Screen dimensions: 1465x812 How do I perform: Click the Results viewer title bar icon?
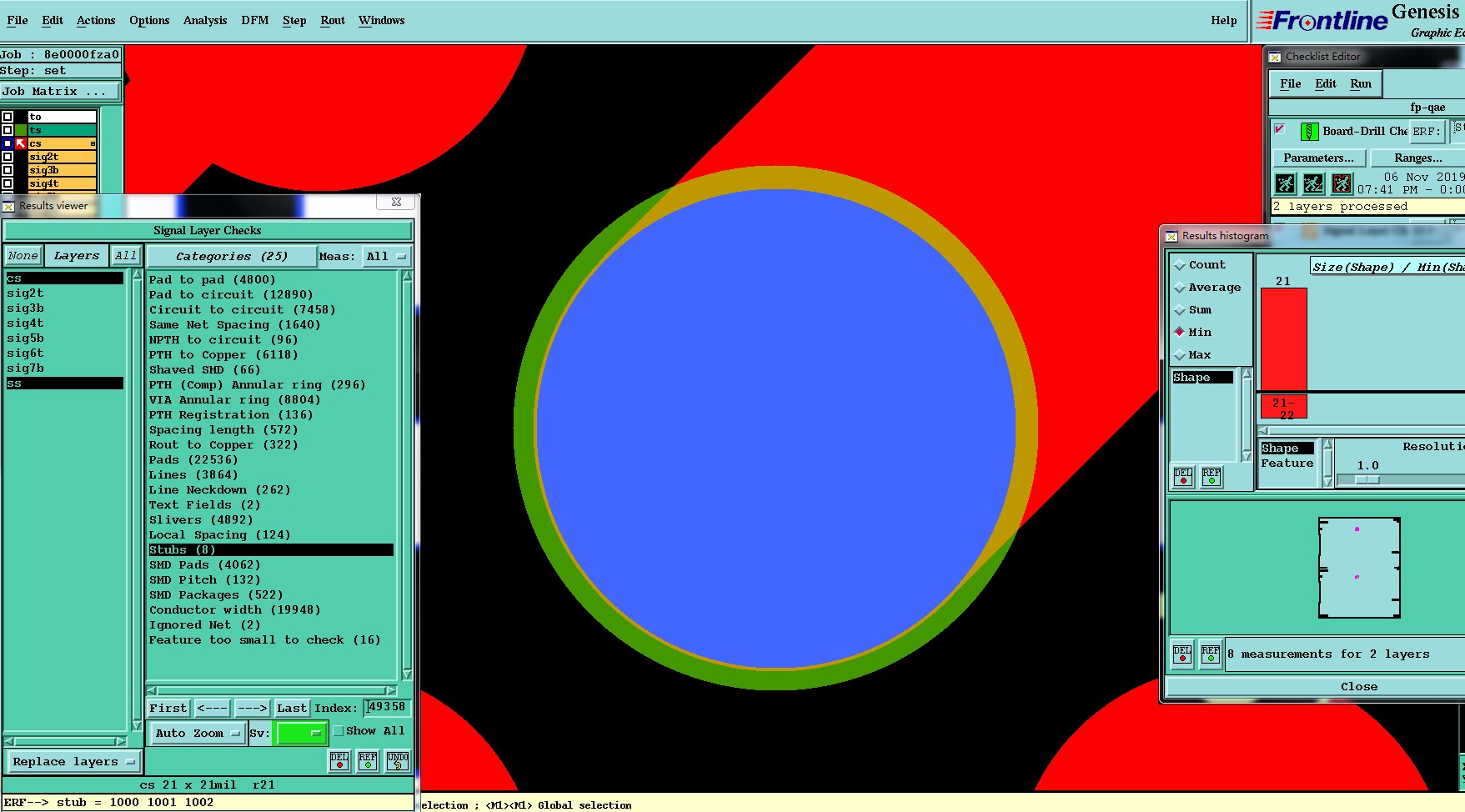[x=9, y=206]
